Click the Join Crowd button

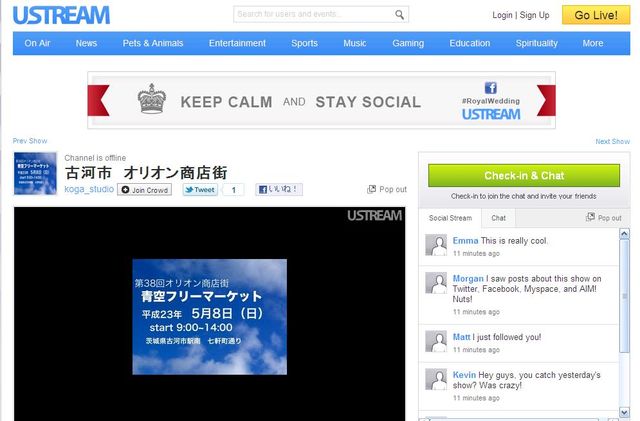tap(145, 189)
